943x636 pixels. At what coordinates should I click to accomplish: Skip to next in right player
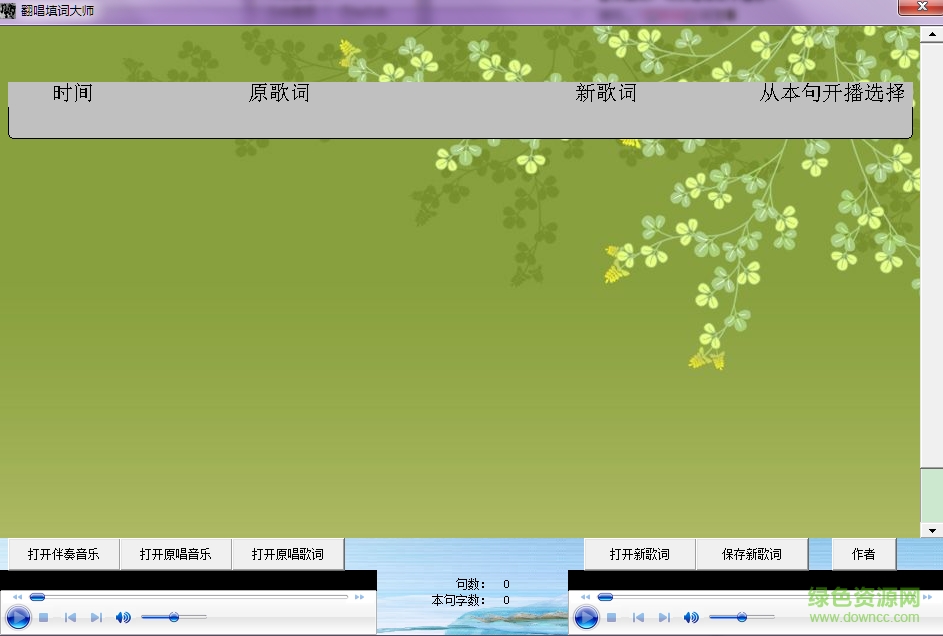pos(665,617)
